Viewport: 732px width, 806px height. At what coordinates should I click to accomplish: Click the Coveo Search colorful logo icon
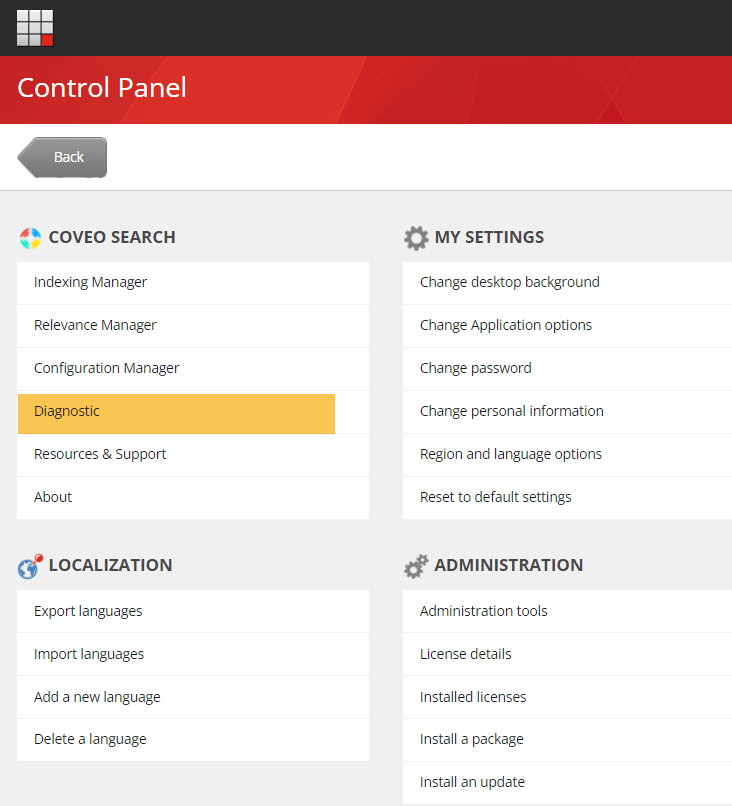(x=30, y=238)
